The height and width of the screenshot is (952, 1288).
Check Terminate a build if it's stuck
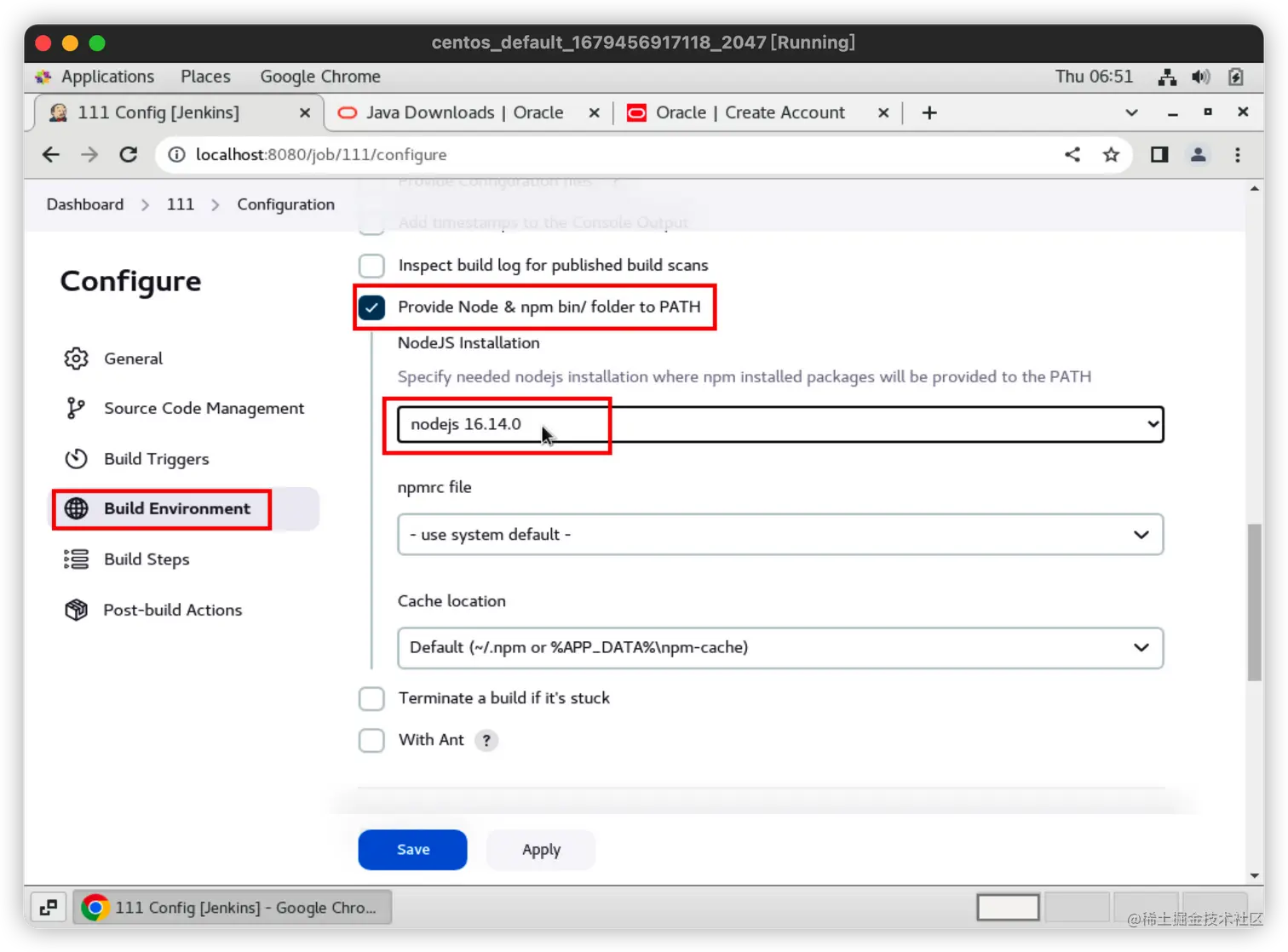pyautogui.click(x=371, y=698)
